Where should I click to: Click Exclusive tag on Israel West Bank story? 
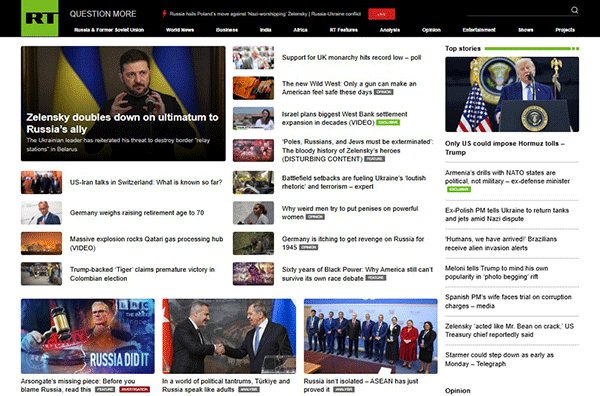pos(388,122)
